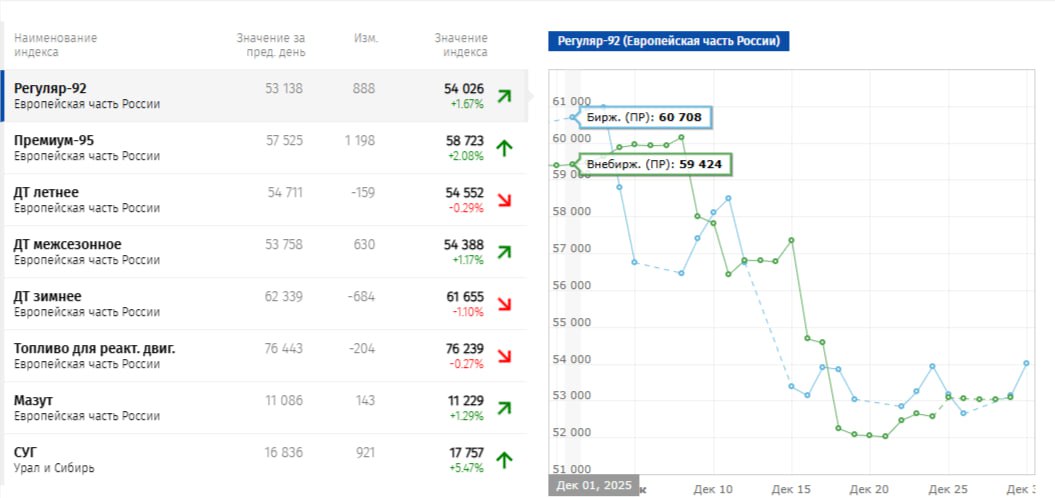1055x498 pixels.
Task: Click red arrow for Топливо для реакт. двиг.
Action: point(504,356)
